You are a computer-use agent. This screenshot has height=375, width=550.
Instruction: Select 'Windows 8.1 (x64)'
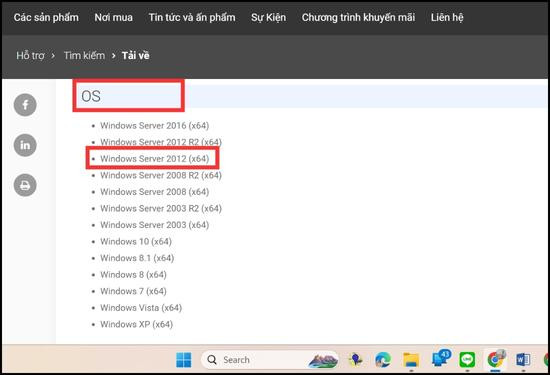coord(137,258)
